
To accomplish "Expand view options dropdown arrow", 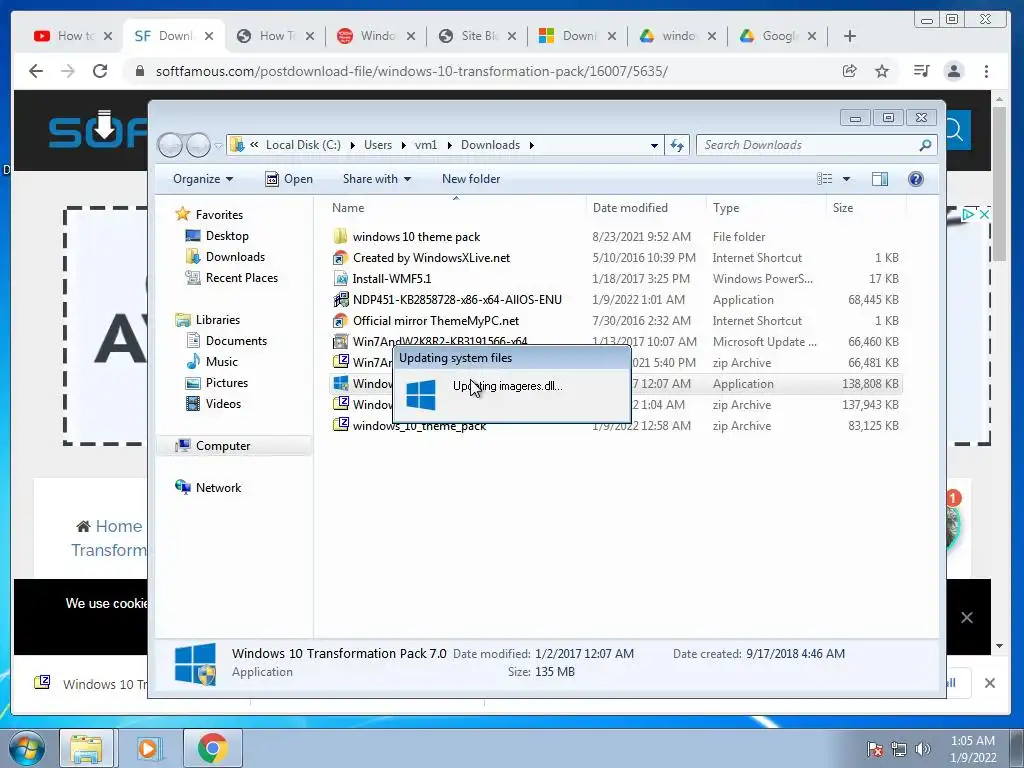I will pos(846,179).
